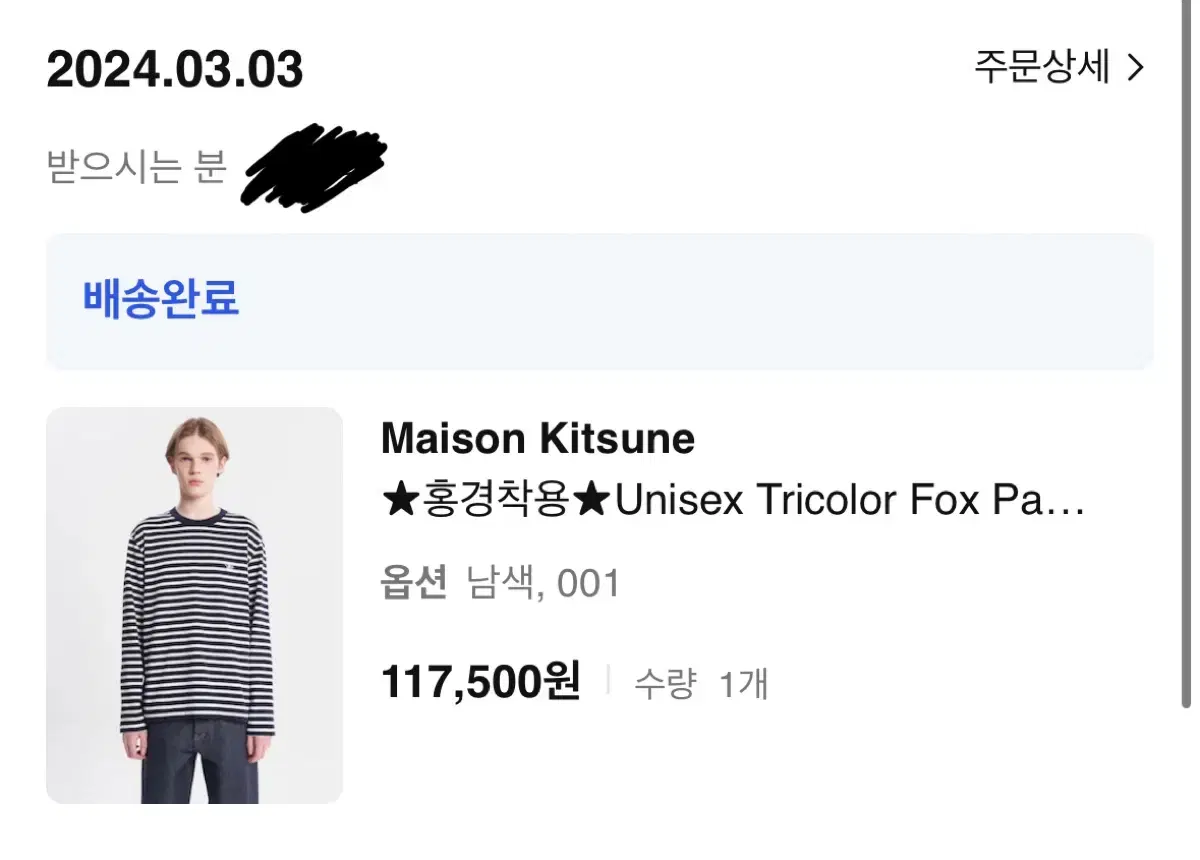This screenshot has width=1200, height=860.
Task: Click the 받으시는 분 recipient label
Action: click(137, 165)
